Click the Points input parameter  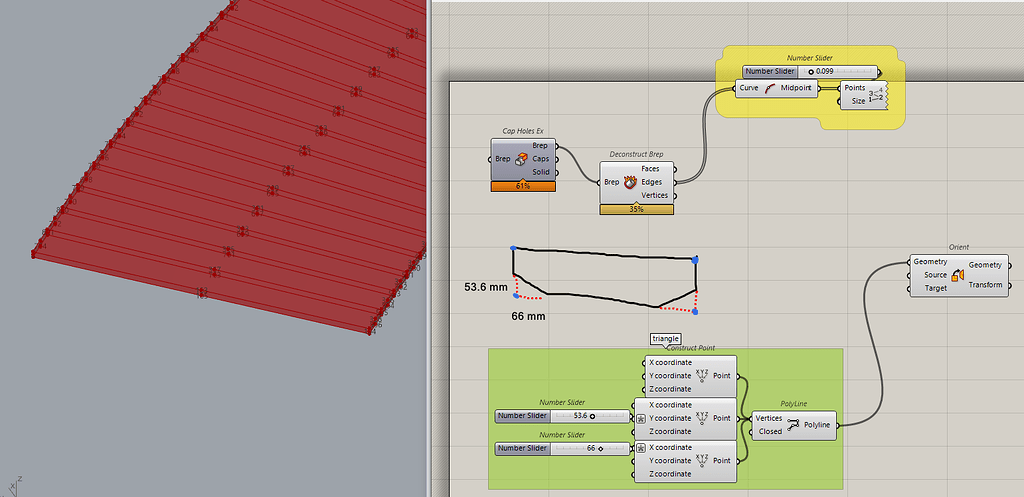(855, 88)
